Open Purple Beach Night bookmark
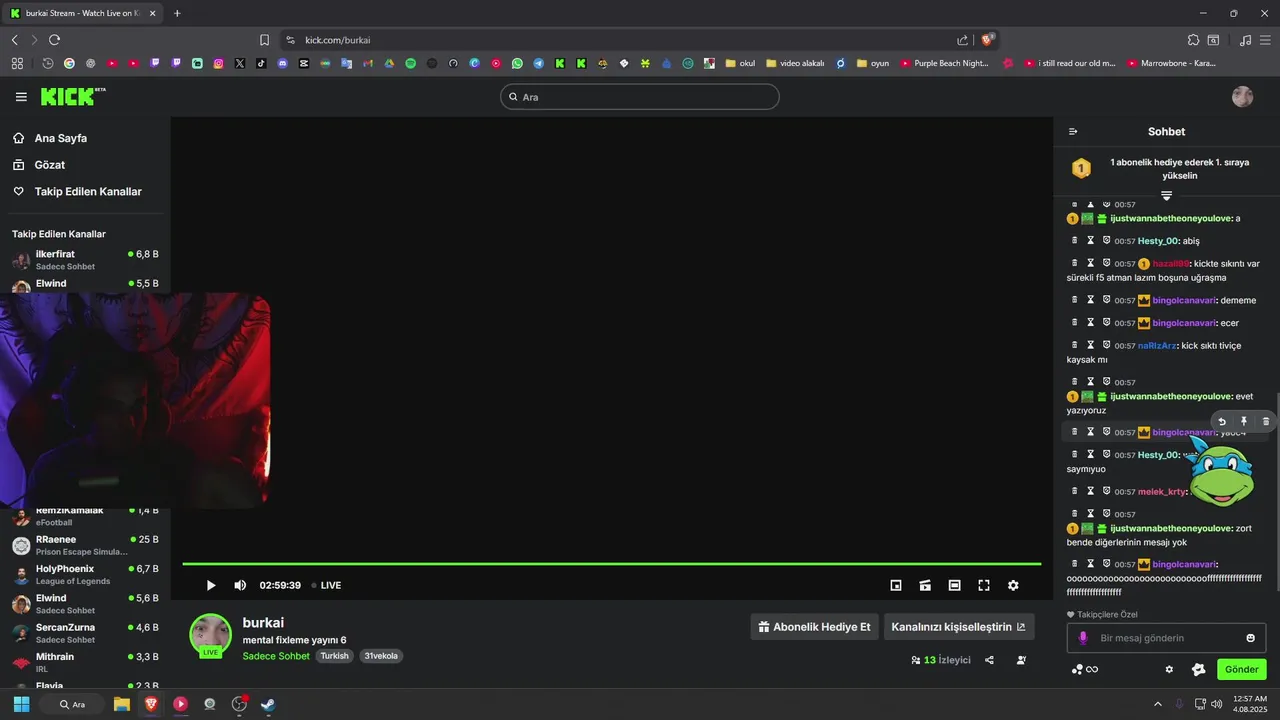This screenshot has width=1280, height=720. click(x=944, y=63)
